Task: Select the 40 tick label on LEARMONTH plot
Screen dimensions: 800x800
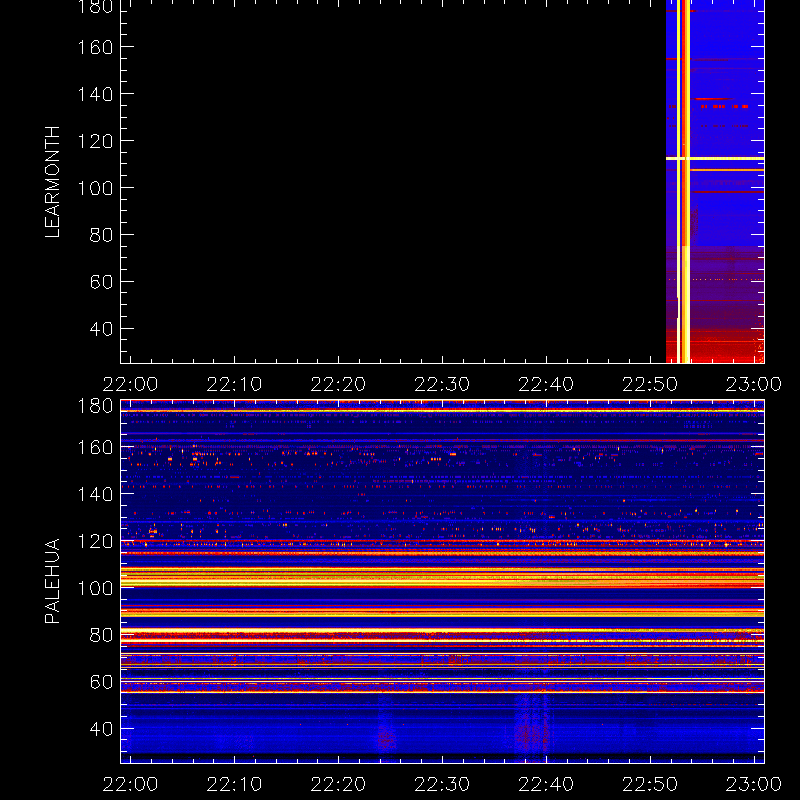Action: (101, 329)
